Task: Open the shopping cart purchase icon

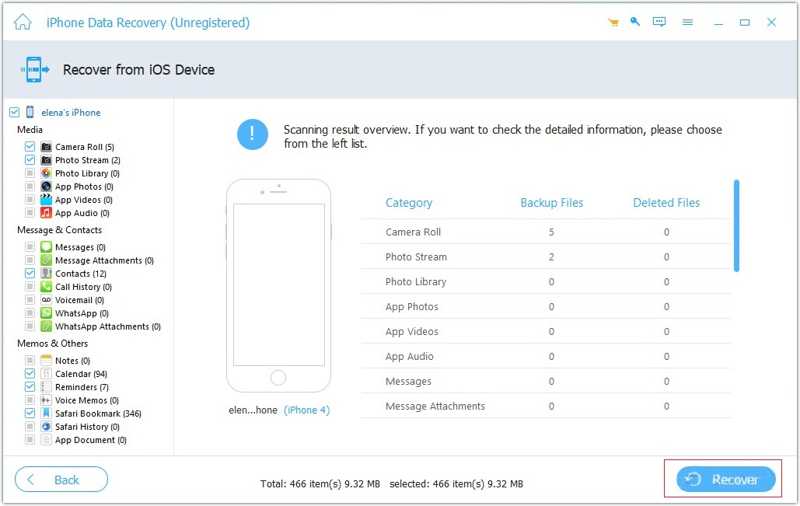Action: [x=613, y=22]
